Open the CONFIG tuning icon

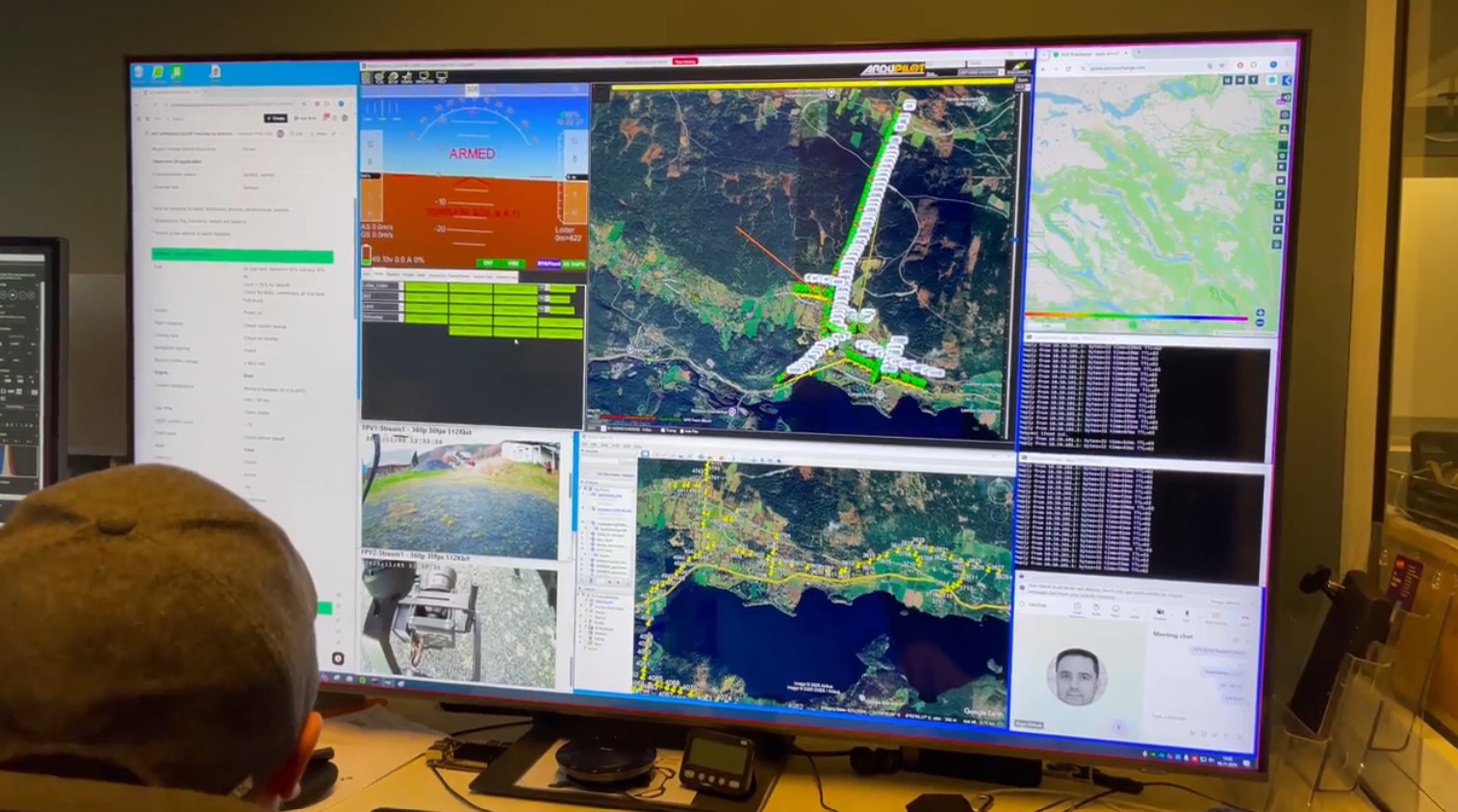click(407, 78)
